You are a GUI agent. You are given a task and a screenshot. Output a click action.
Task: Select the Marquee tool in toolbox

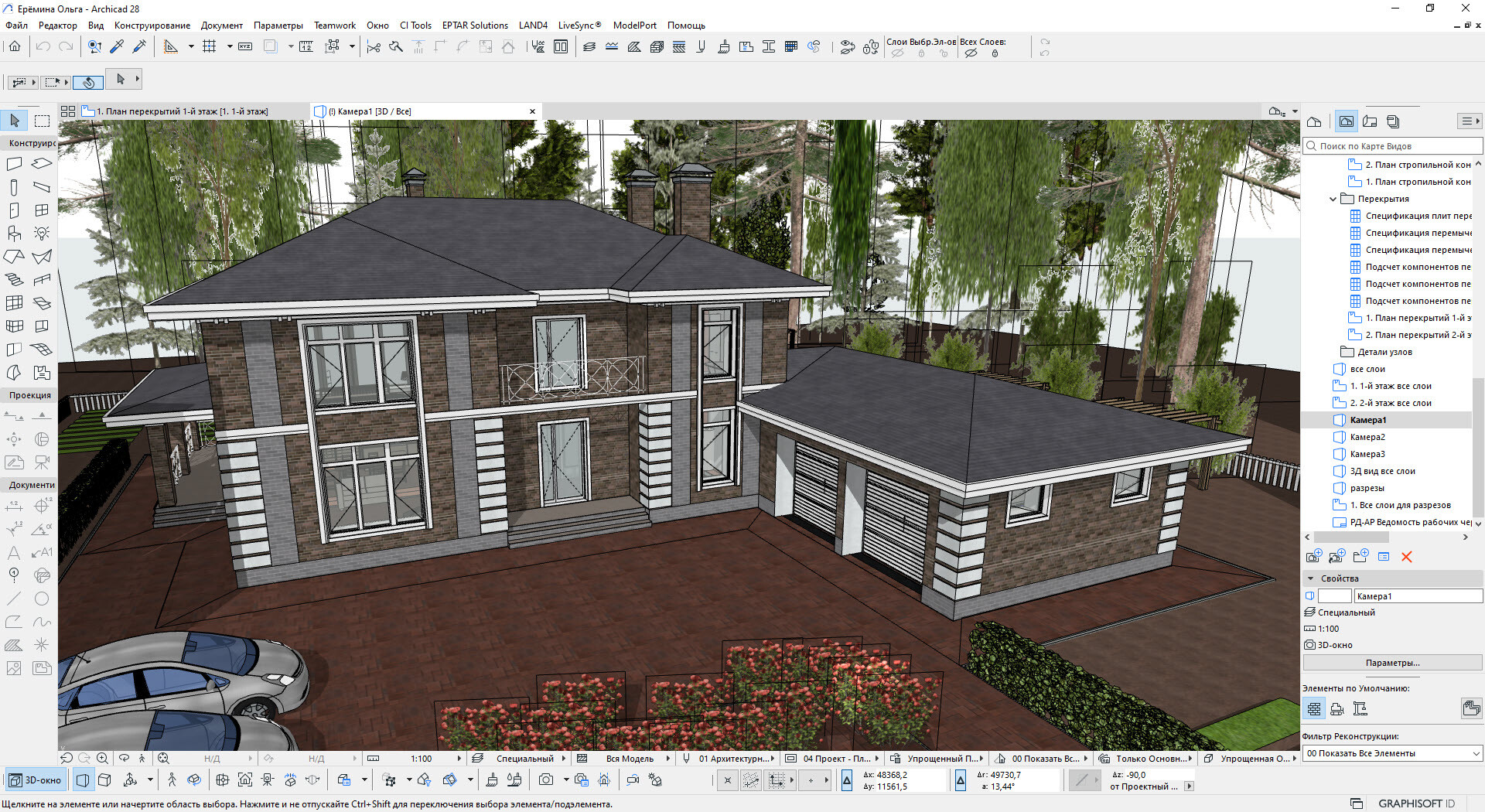pyautogui.click(x=42, y=121)
